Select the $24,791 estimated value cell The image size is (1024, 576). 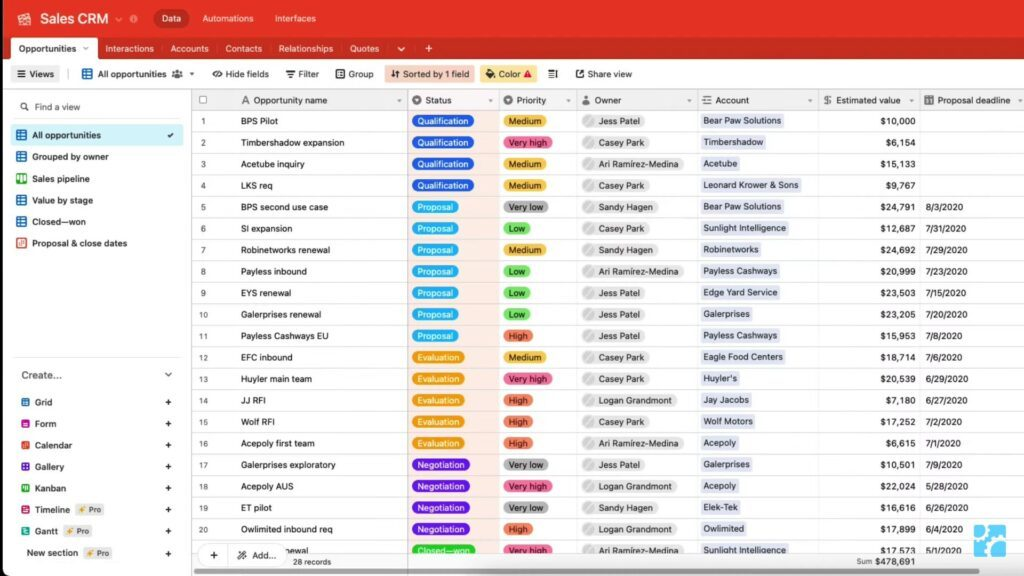click(x=869, y=207)
